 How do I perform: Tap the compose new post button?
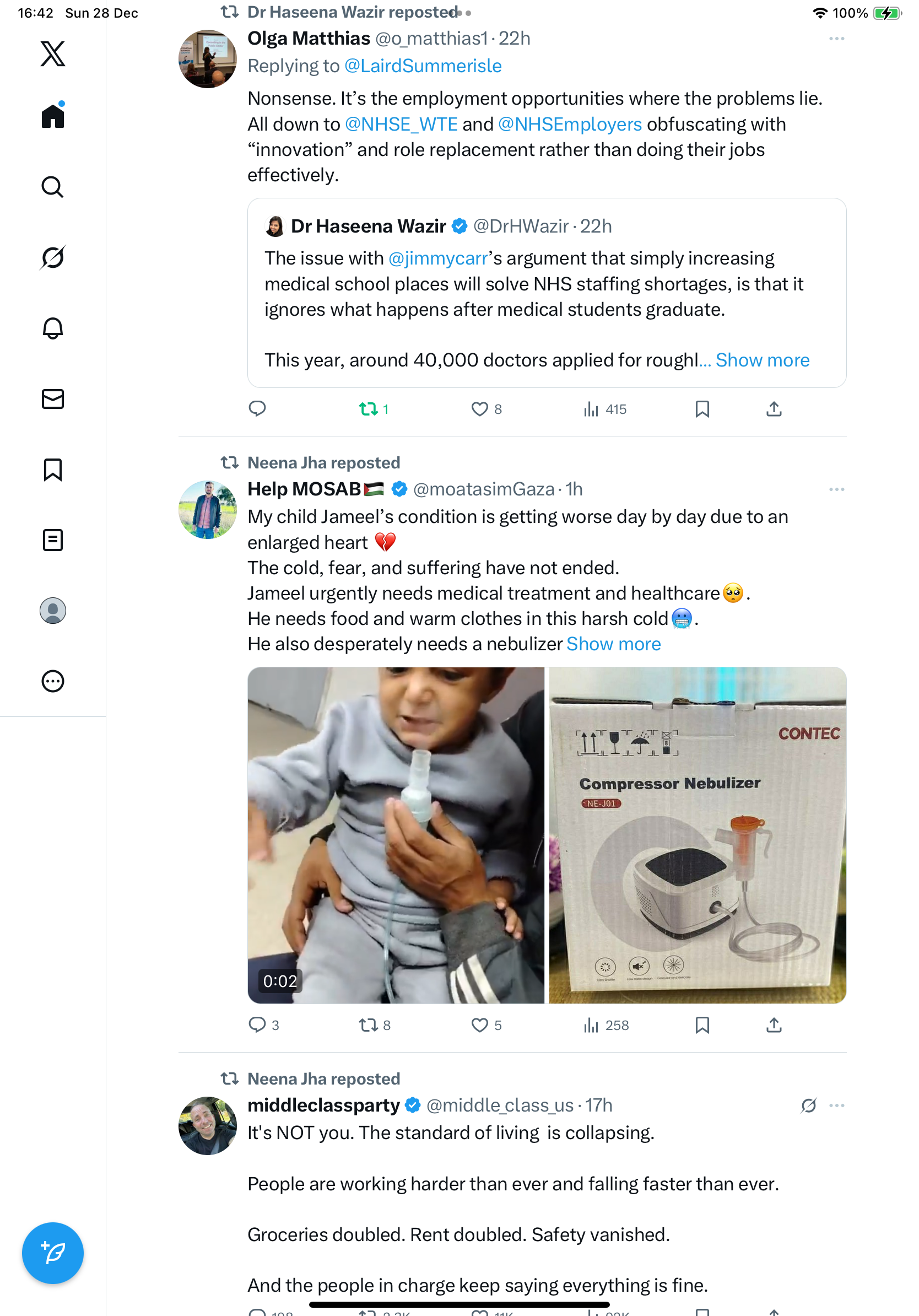[x=53, y=1253]
